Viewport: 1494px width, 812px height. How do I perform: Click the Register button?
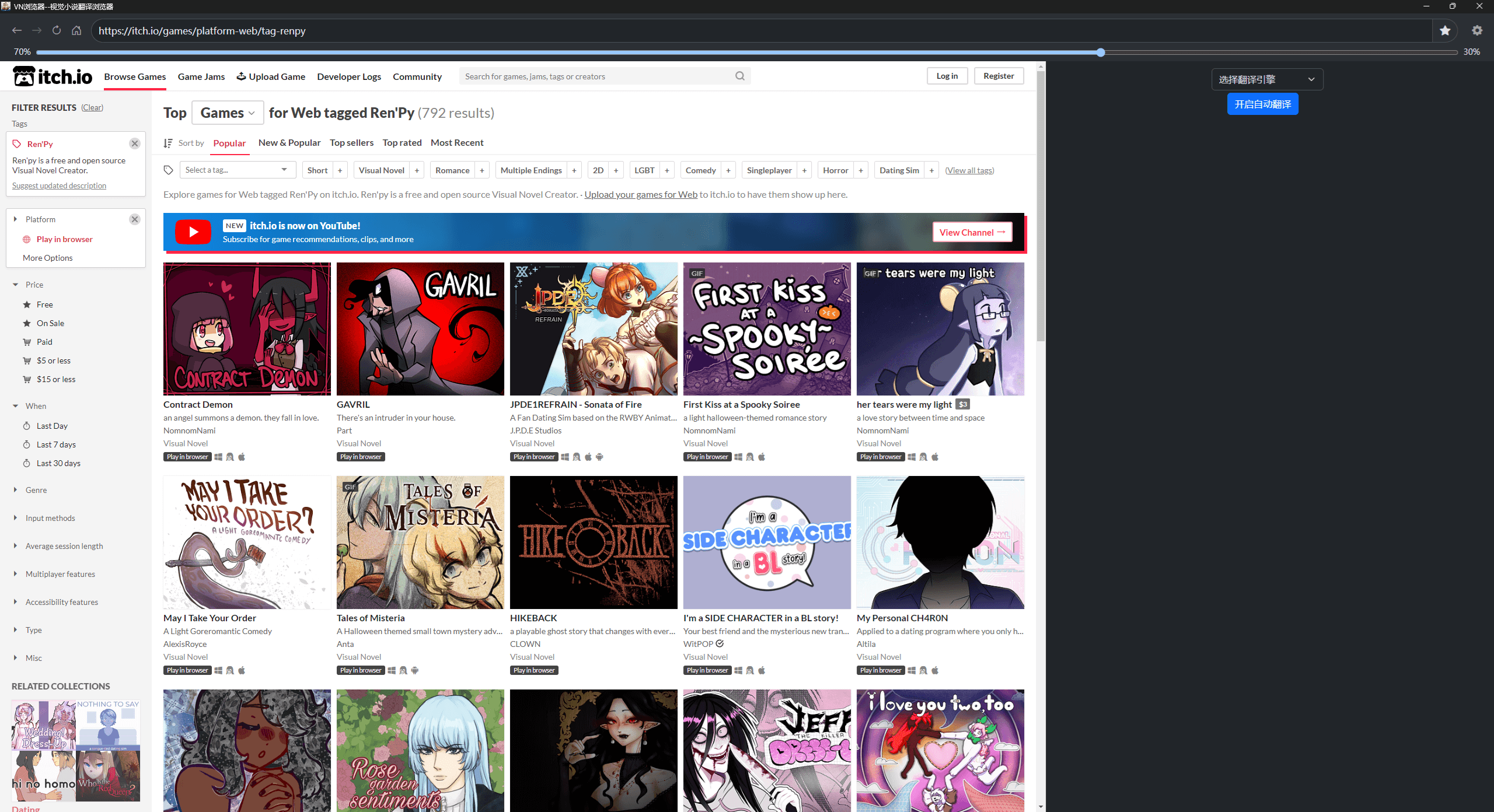[998, 76]
